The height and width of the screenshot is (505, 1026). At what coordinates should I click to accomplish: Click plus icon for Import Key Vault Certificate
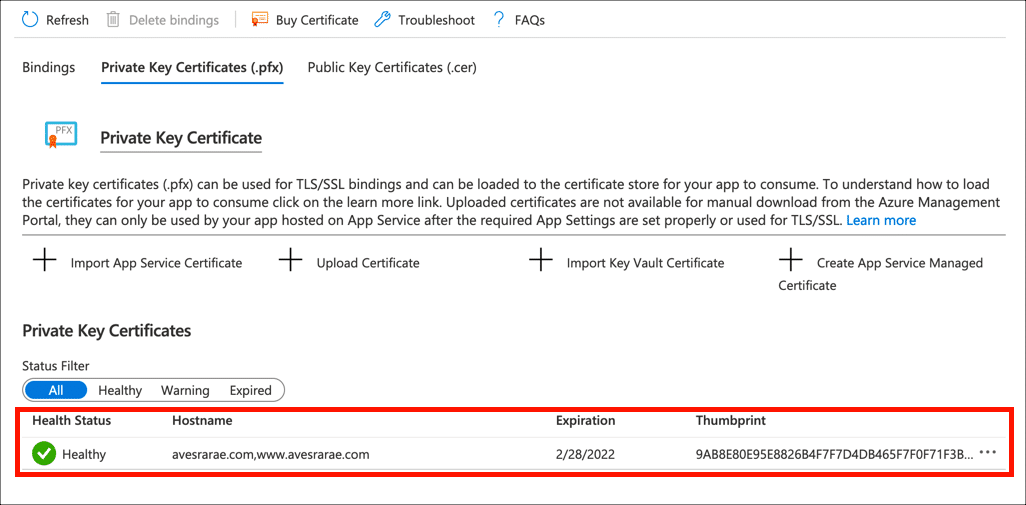point(541,262)
